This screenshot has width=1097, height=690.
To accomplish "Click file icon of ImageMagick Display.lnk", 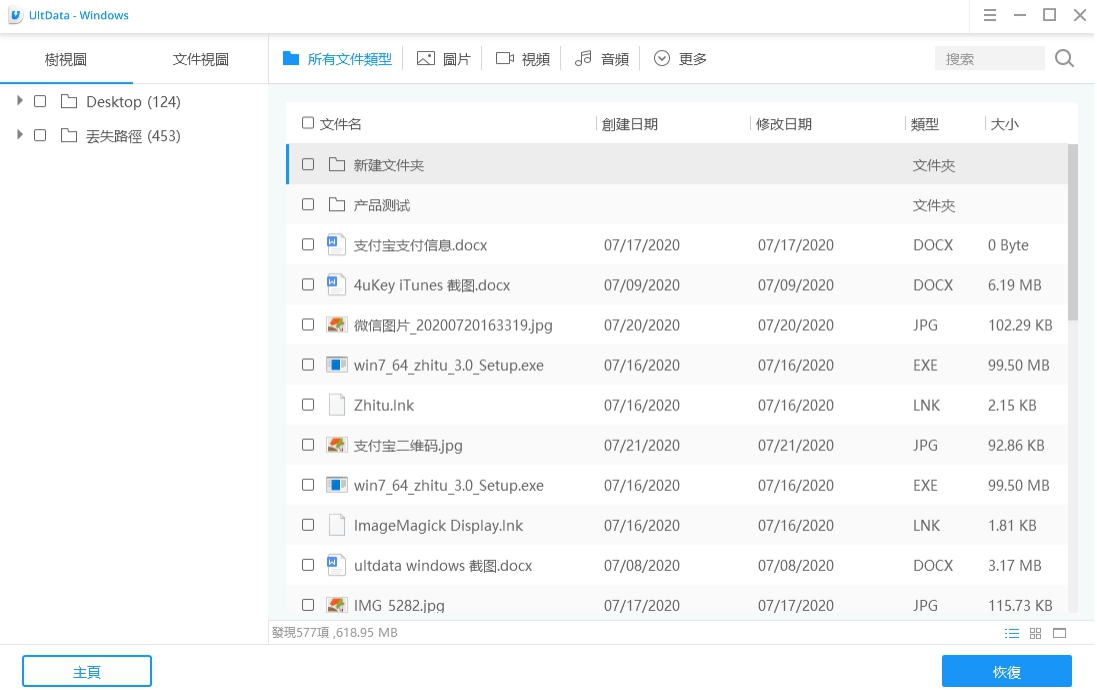I will [x=337, y=525].
